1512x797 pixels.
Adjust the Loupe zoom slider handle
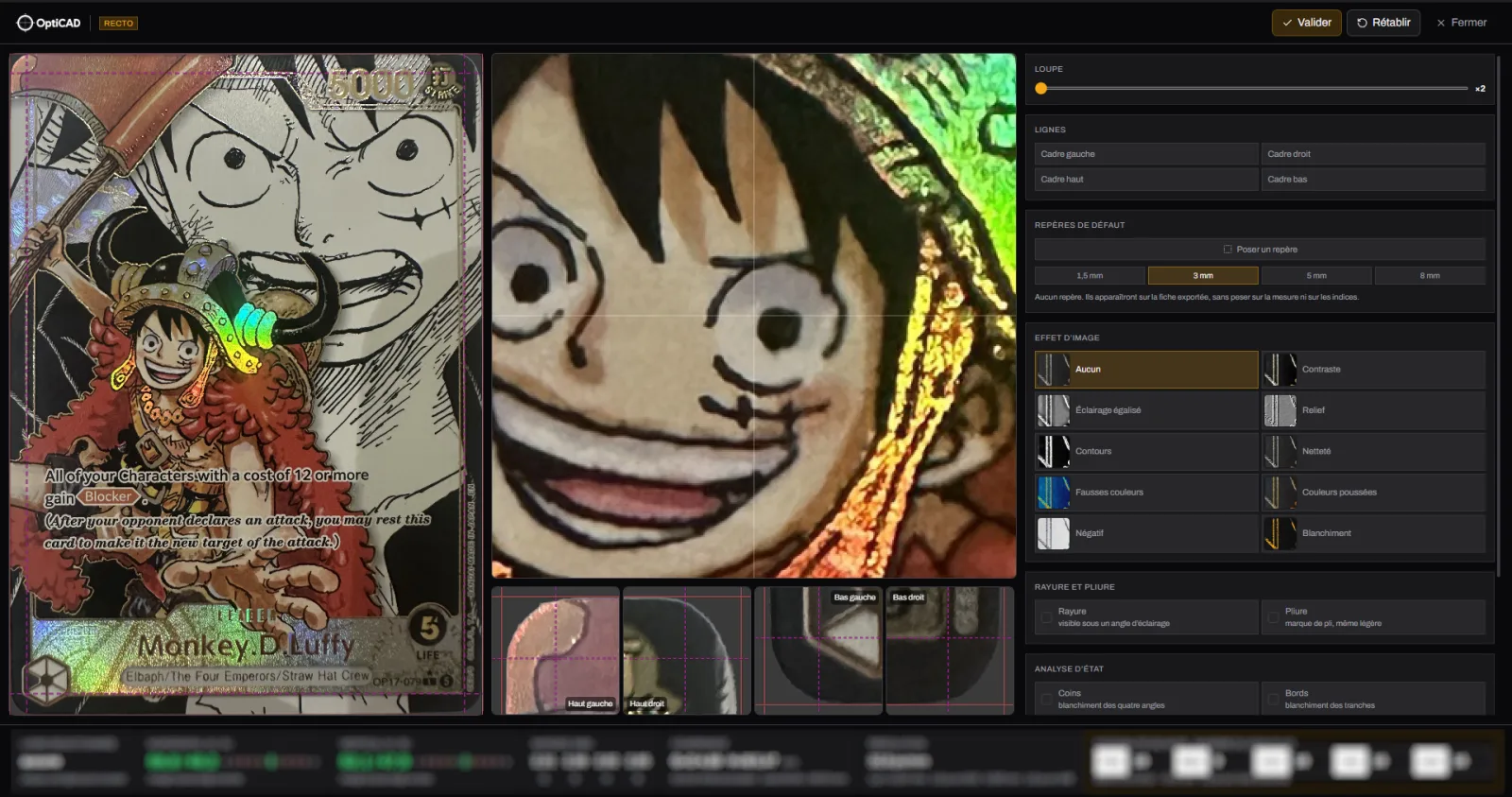click(1041, 89)
